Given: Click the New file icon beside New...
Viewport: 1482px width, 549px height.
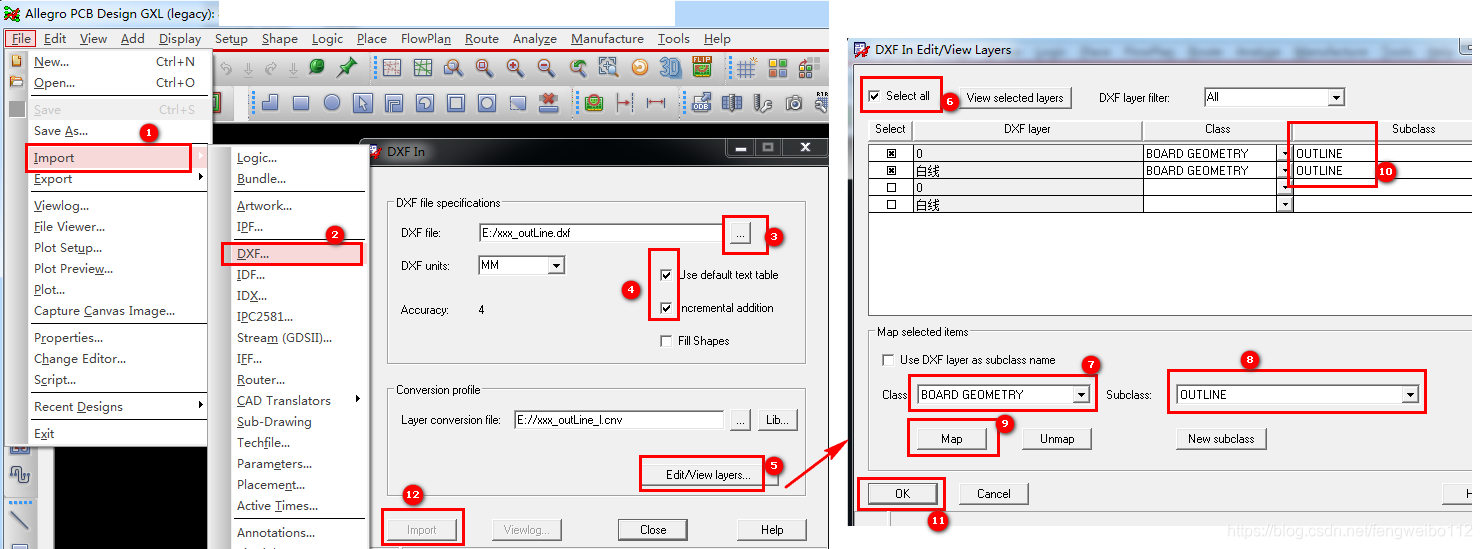Looking at the screenshot, I should pyautogui.click(x=16, y=61).
